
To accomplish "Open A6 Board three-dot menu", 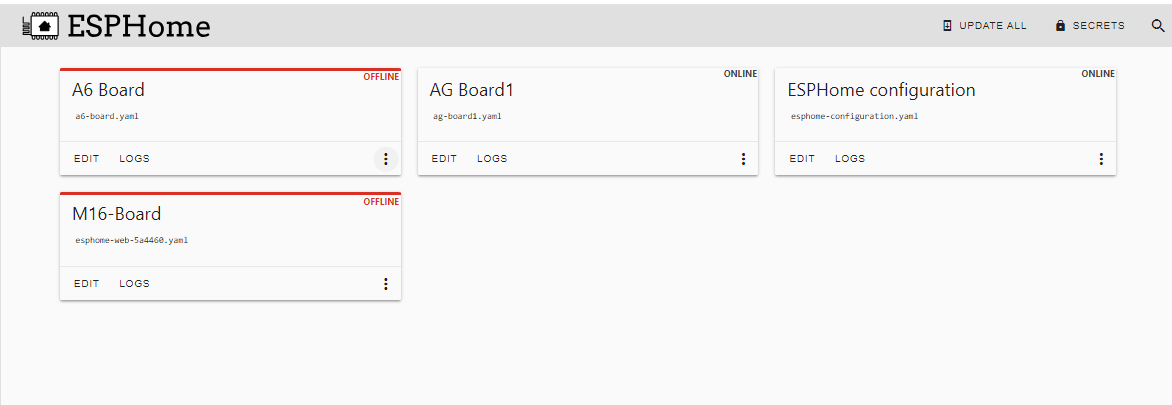I will coord(386,159).
